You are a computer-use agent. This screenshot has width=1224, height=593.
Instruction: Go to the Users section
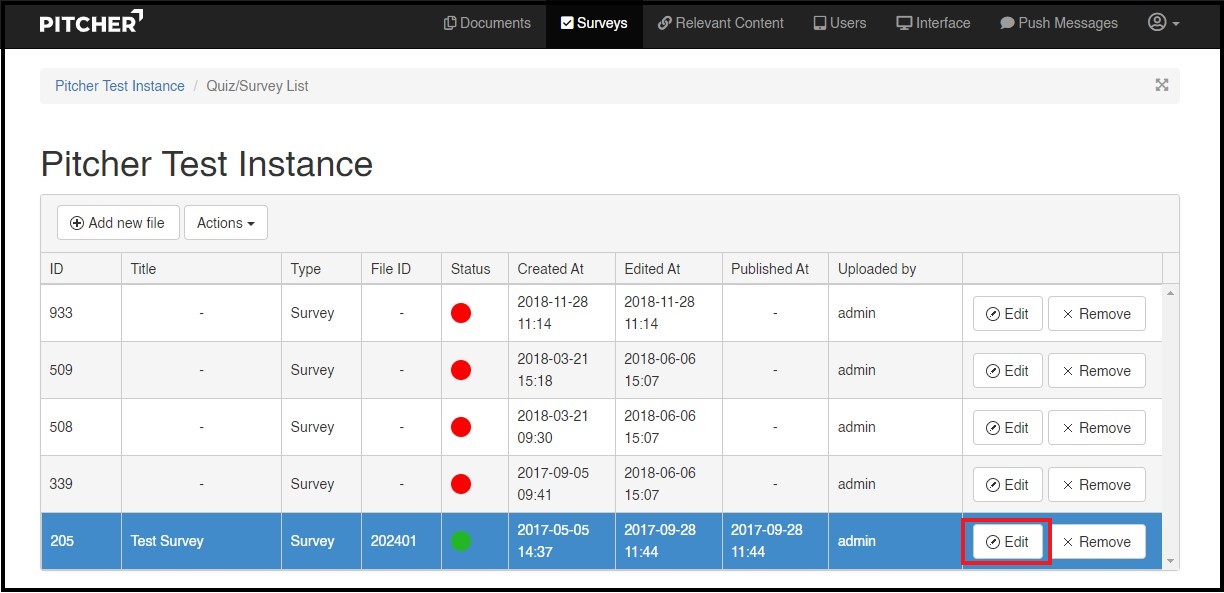click(839, 23)
